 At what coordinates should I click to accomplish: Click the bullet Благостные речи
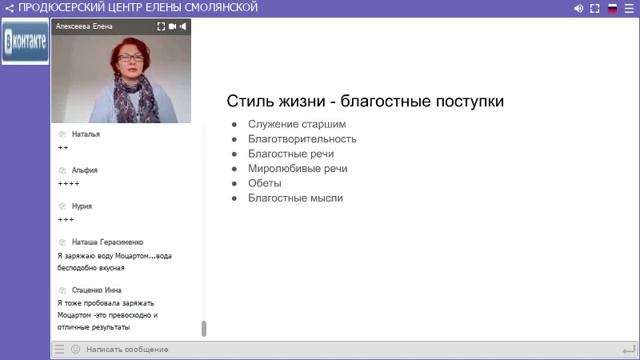coord(291,154)
